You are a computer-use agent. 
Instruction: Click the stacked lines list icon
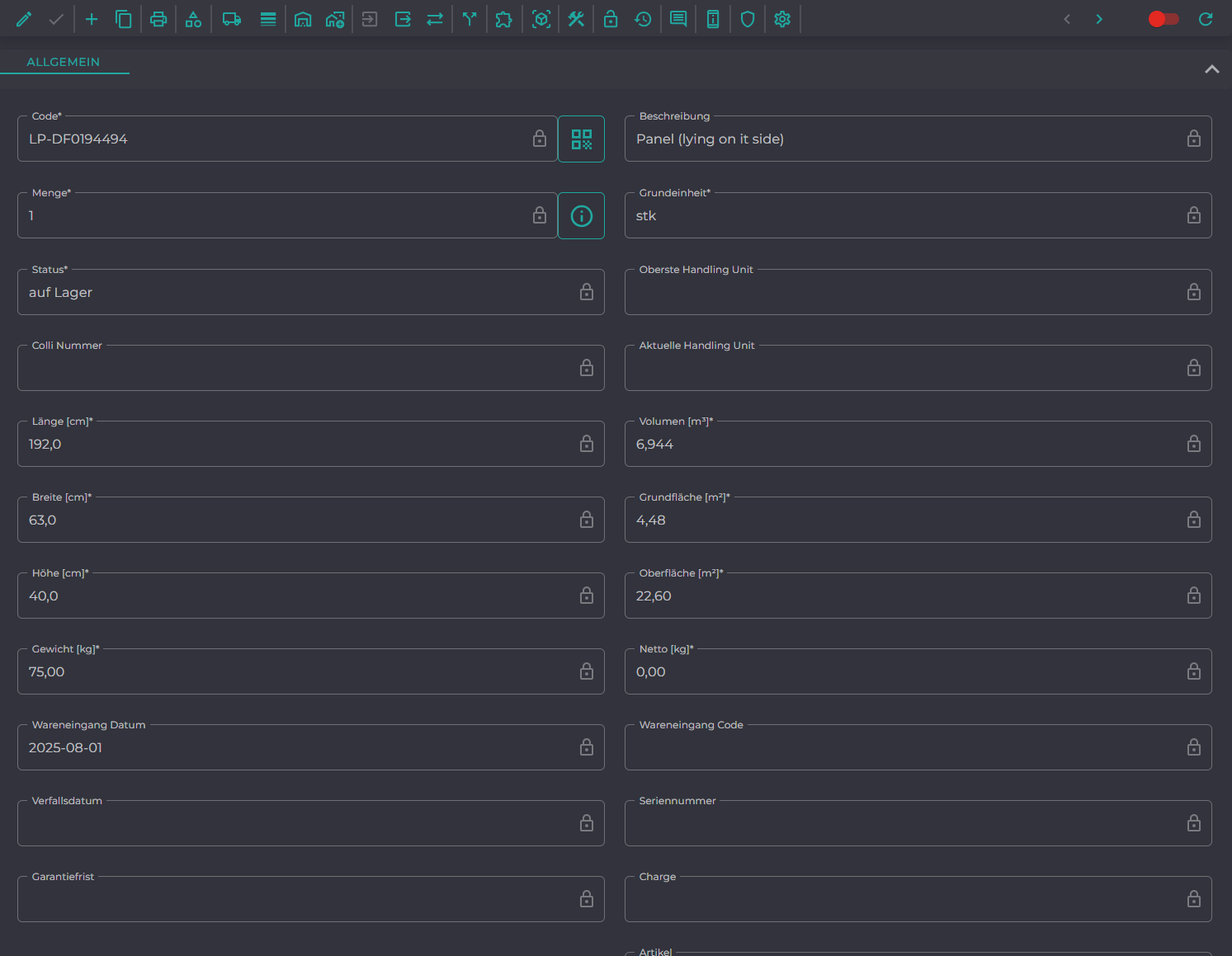click(x=268, y=19)
